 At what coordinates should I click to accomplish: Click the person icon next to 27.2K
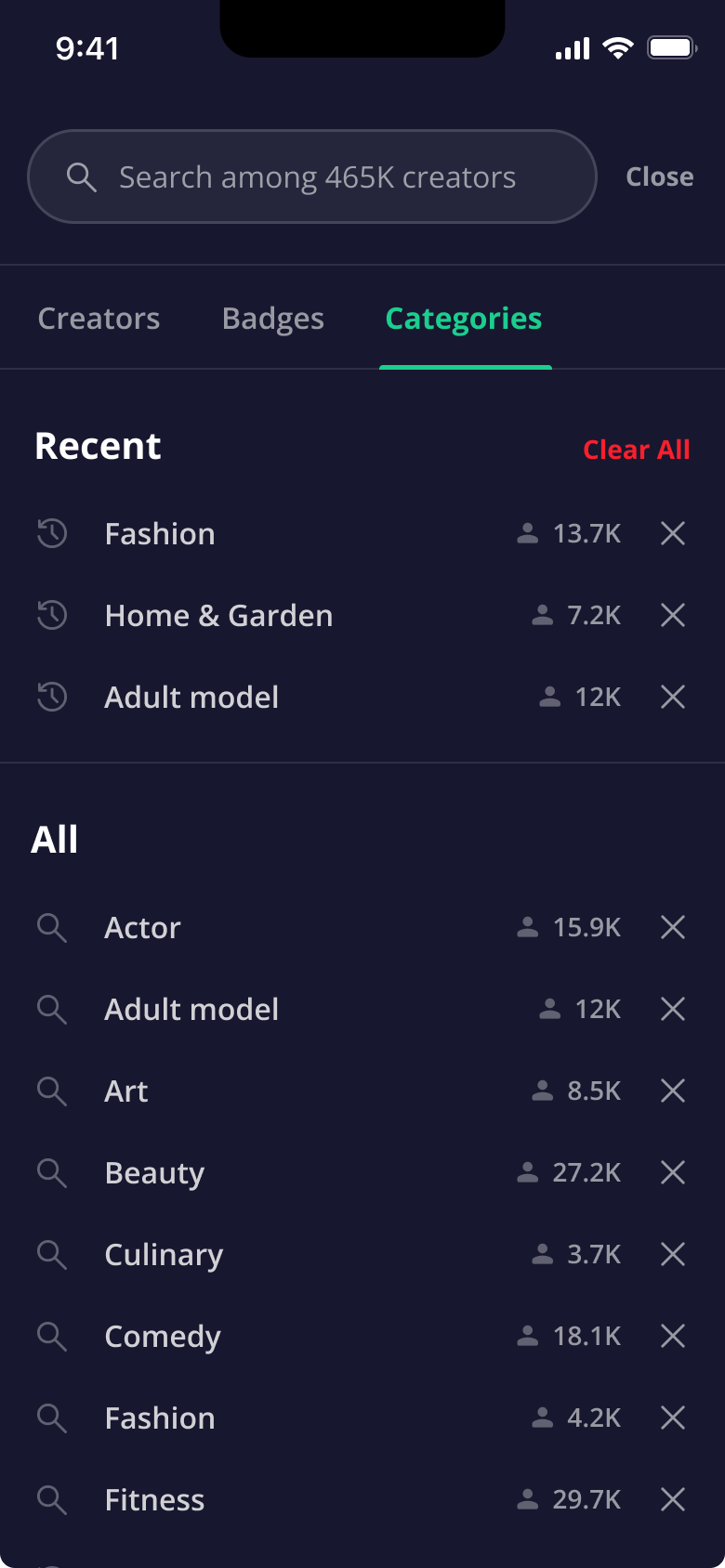(528, 1172)
